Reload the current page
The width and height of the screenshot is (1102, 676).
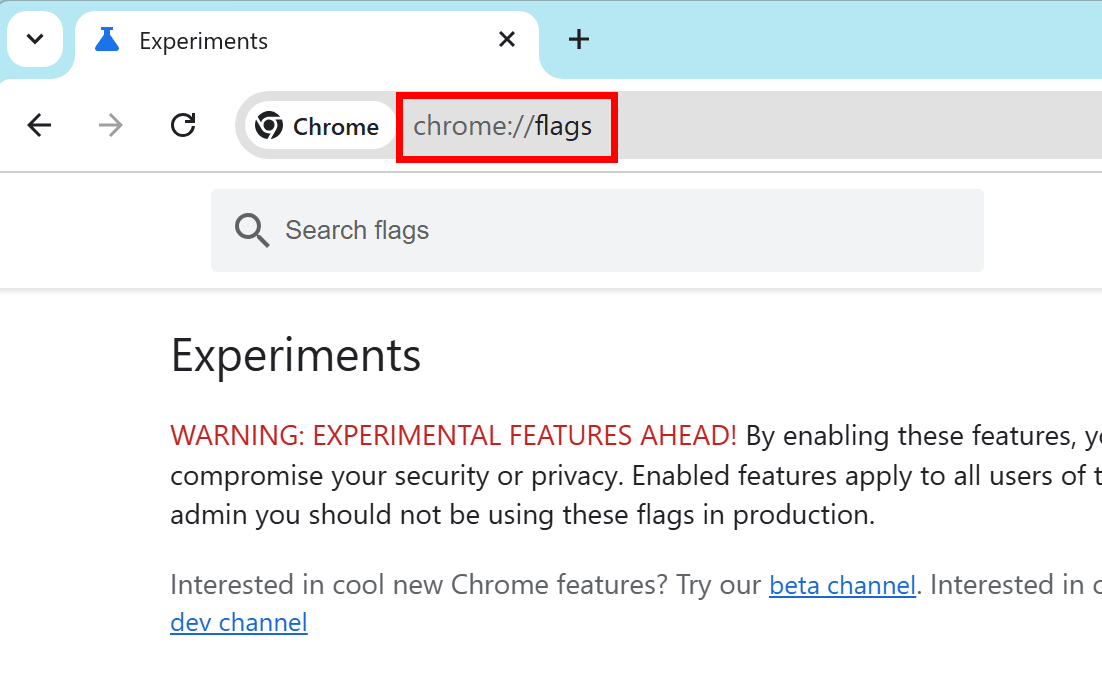183,126
